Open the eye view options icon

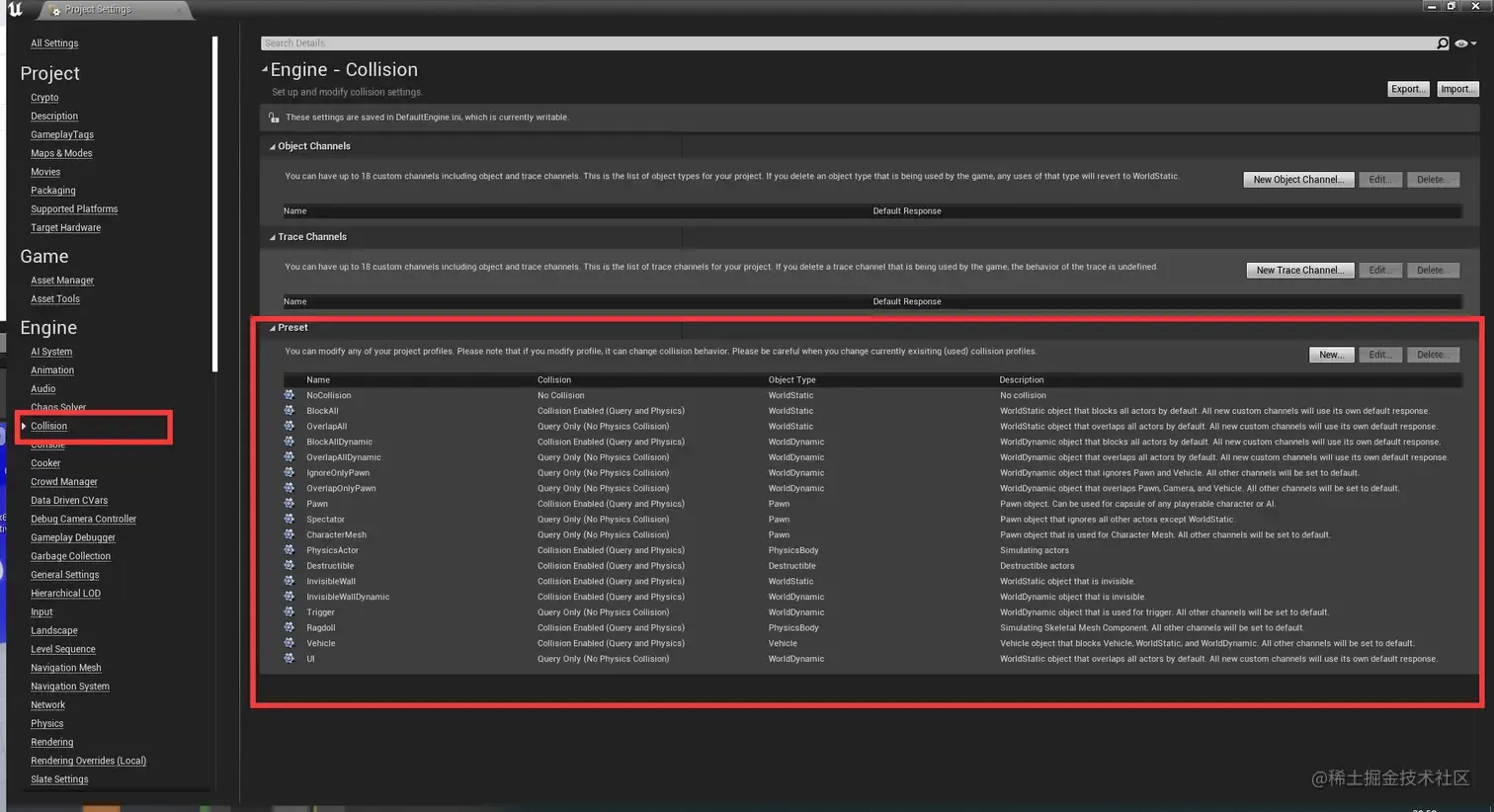point(1461,43)
